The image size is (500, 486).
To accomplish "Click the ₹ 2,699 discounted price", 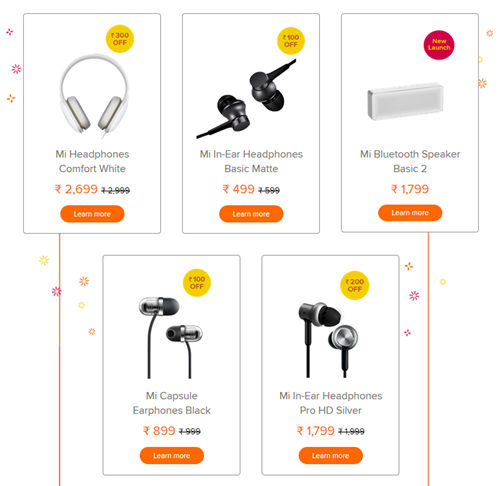I will 76,189.
